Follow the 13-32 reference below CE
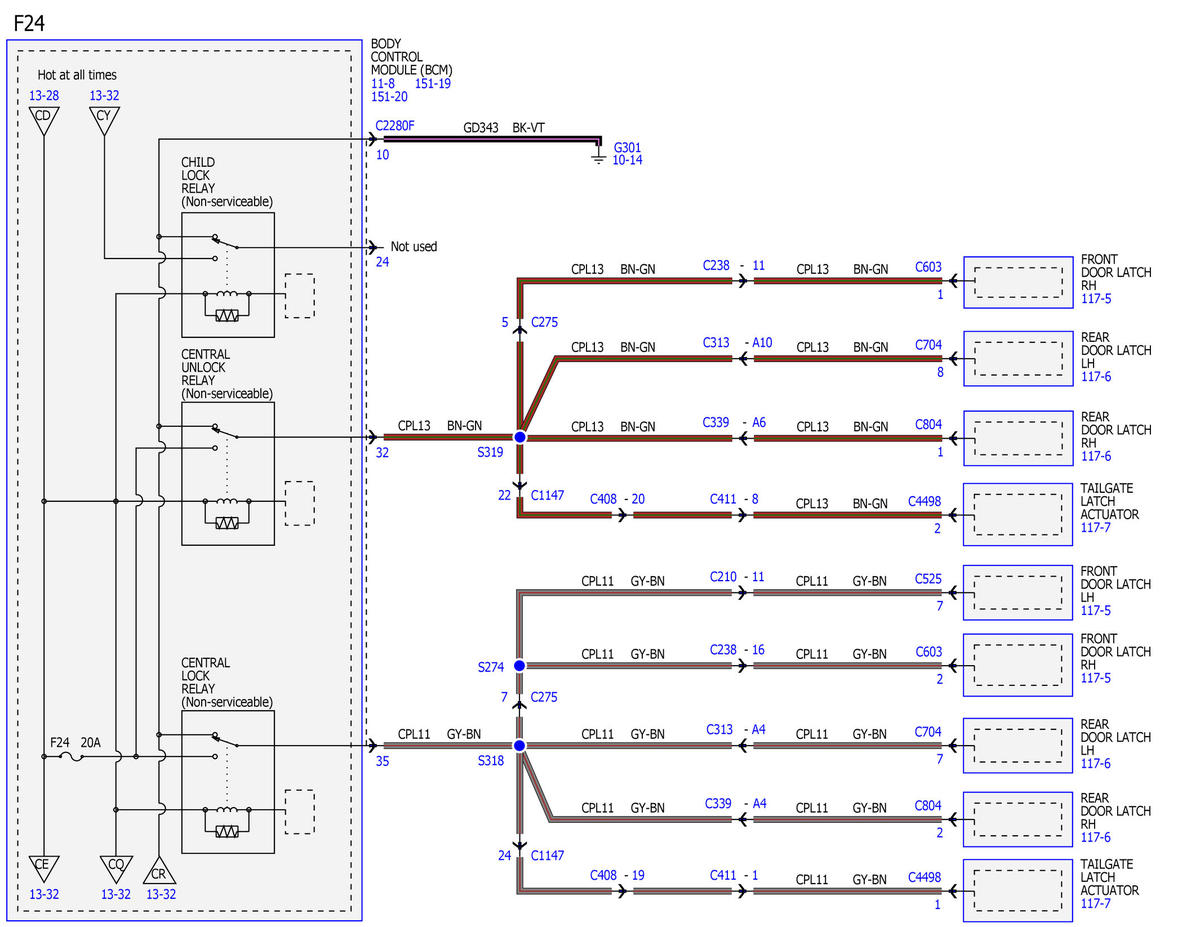 coord(44,894)
